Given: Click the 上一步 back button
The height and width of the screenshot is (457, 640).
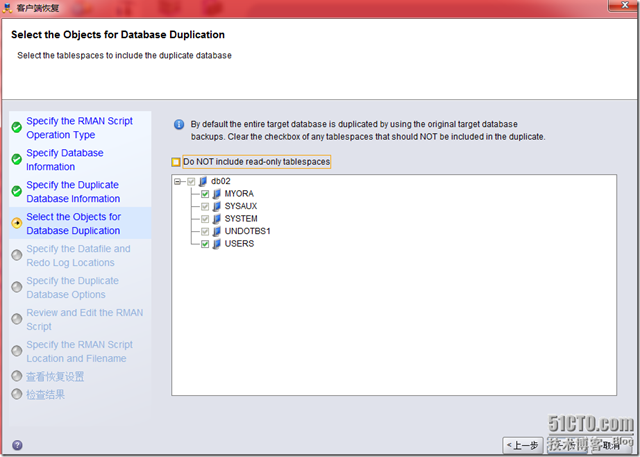Looking at the screenshot, I should tap(522, 445).
